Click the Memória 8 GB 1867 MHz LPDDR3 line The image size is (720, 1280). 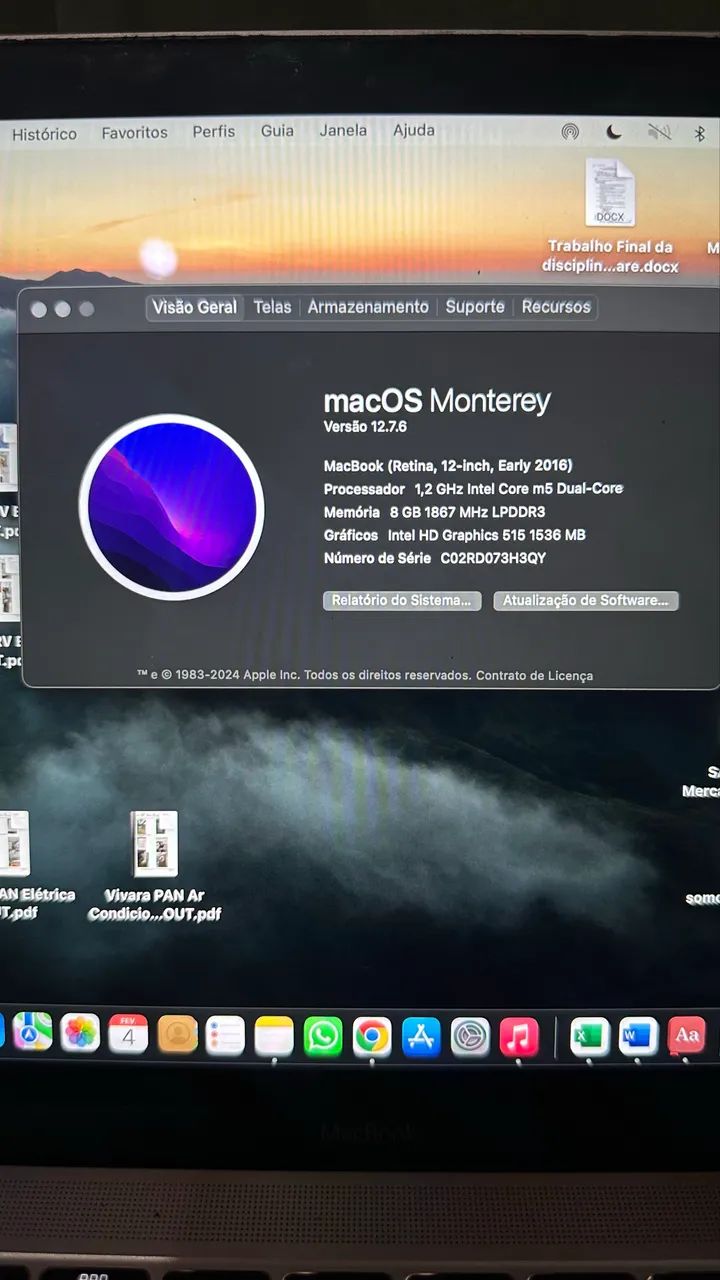click(x=434, y=512)
